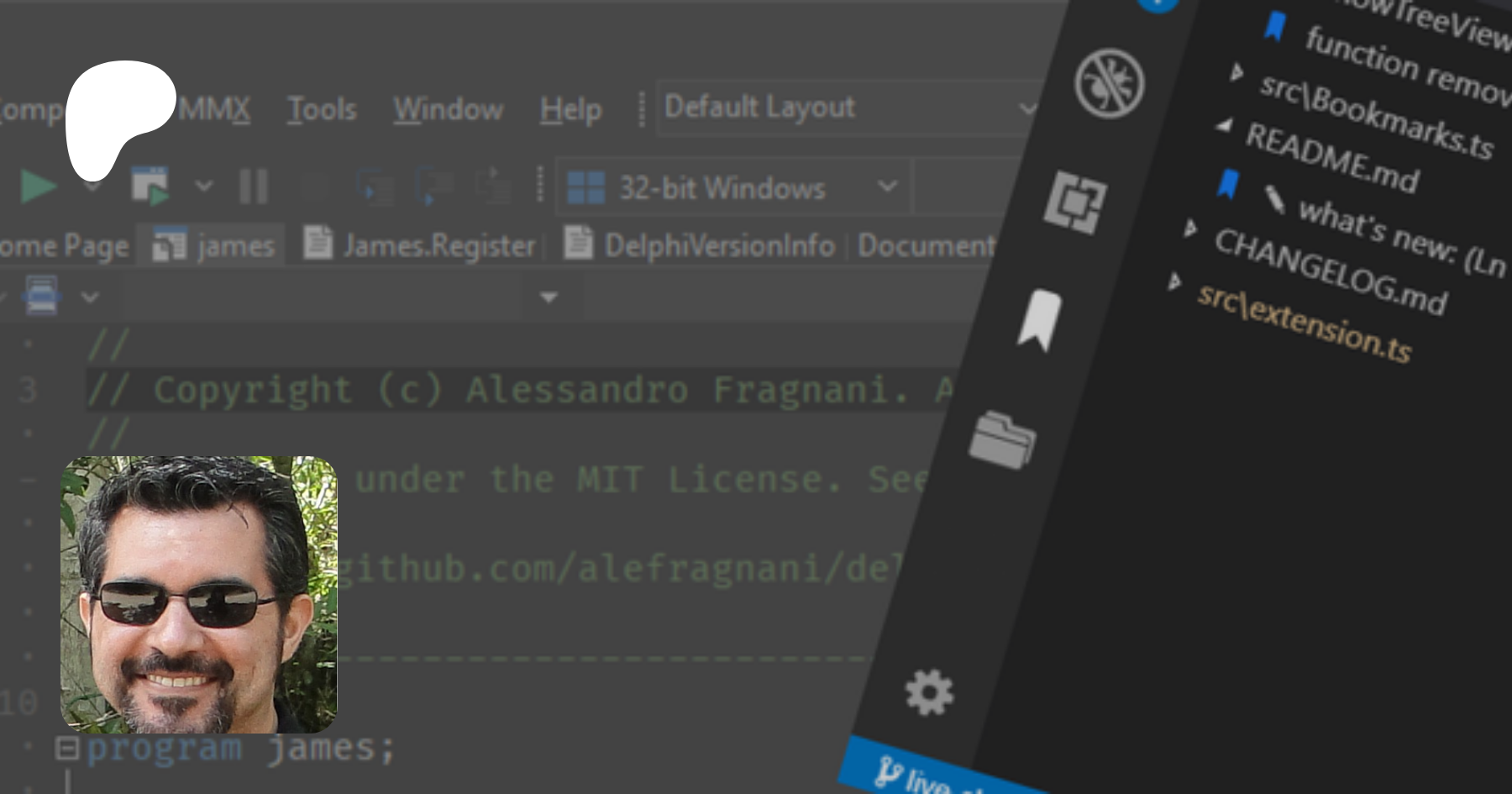The height and width of the screenshot is (794, 1512).
Task: Open the Project Manager folder icon
Action: tap(1002, 439)
